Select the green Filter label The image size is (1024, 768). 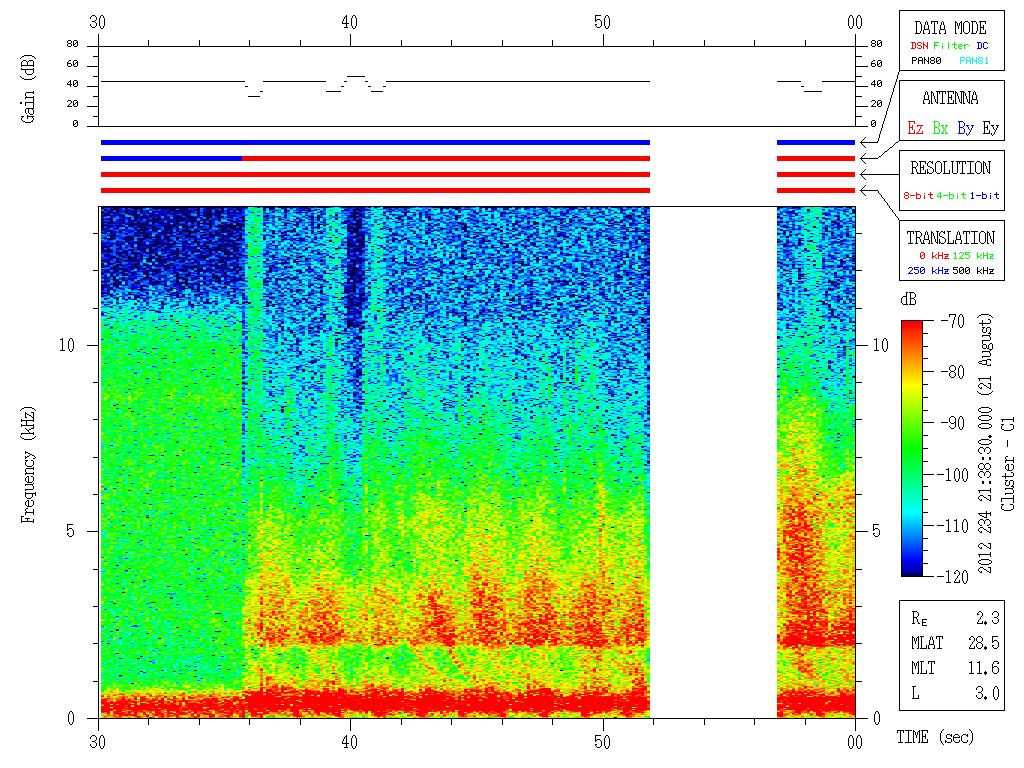951,46
